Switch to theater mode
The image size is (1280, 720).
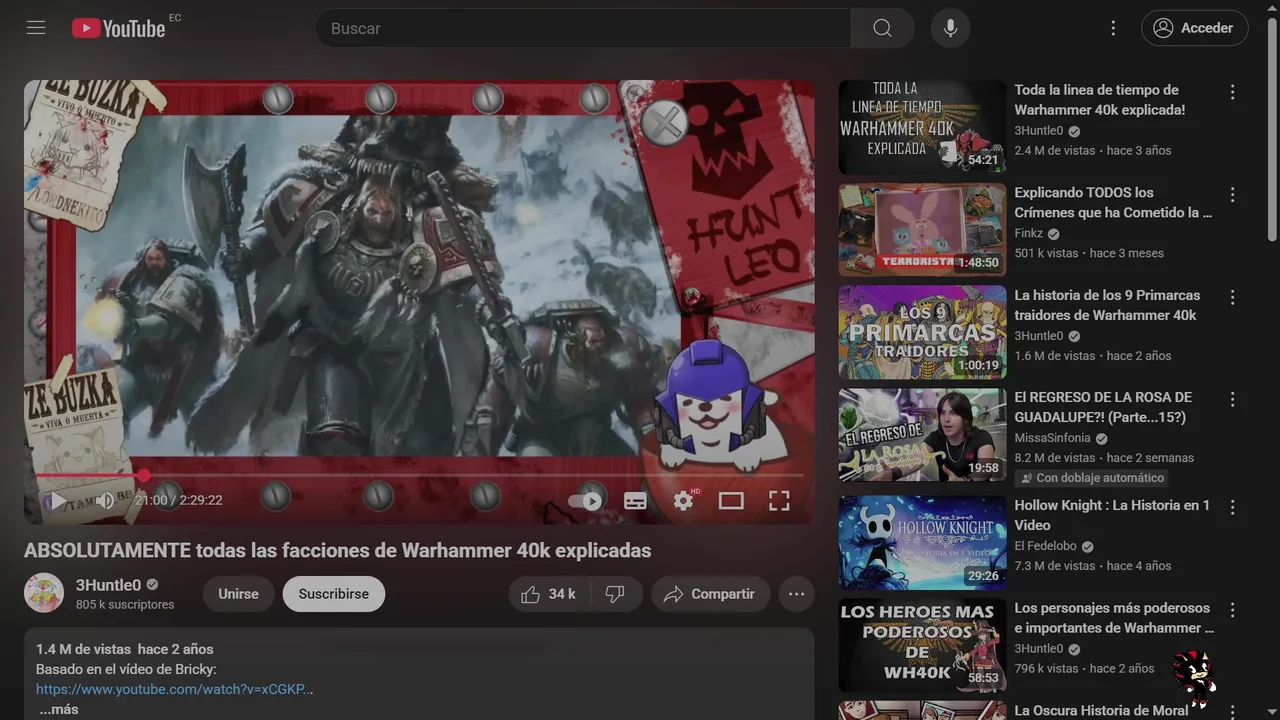click(x=731, y=501)
